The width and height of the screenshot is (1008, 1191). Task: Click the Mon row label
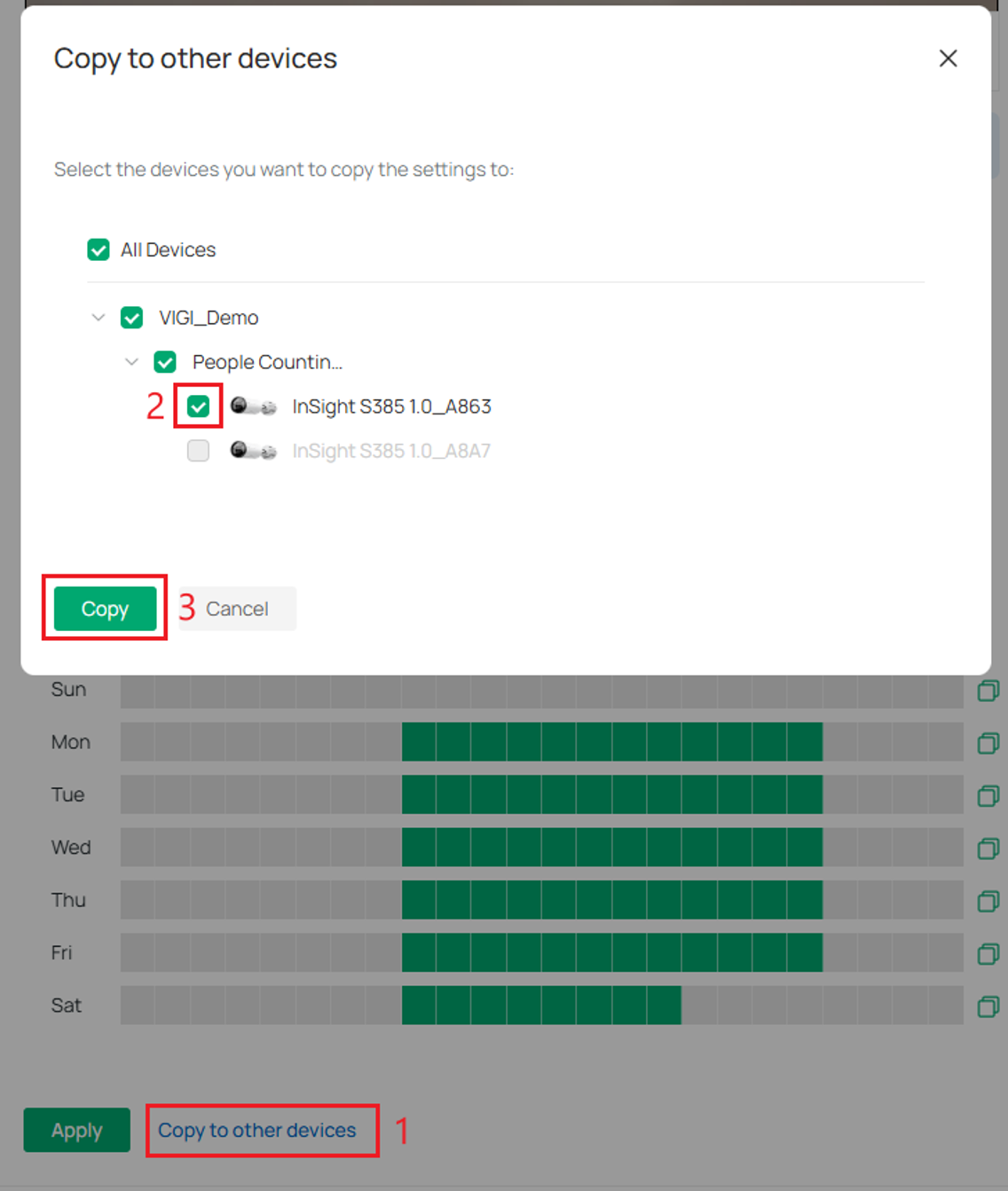[71, 742]
